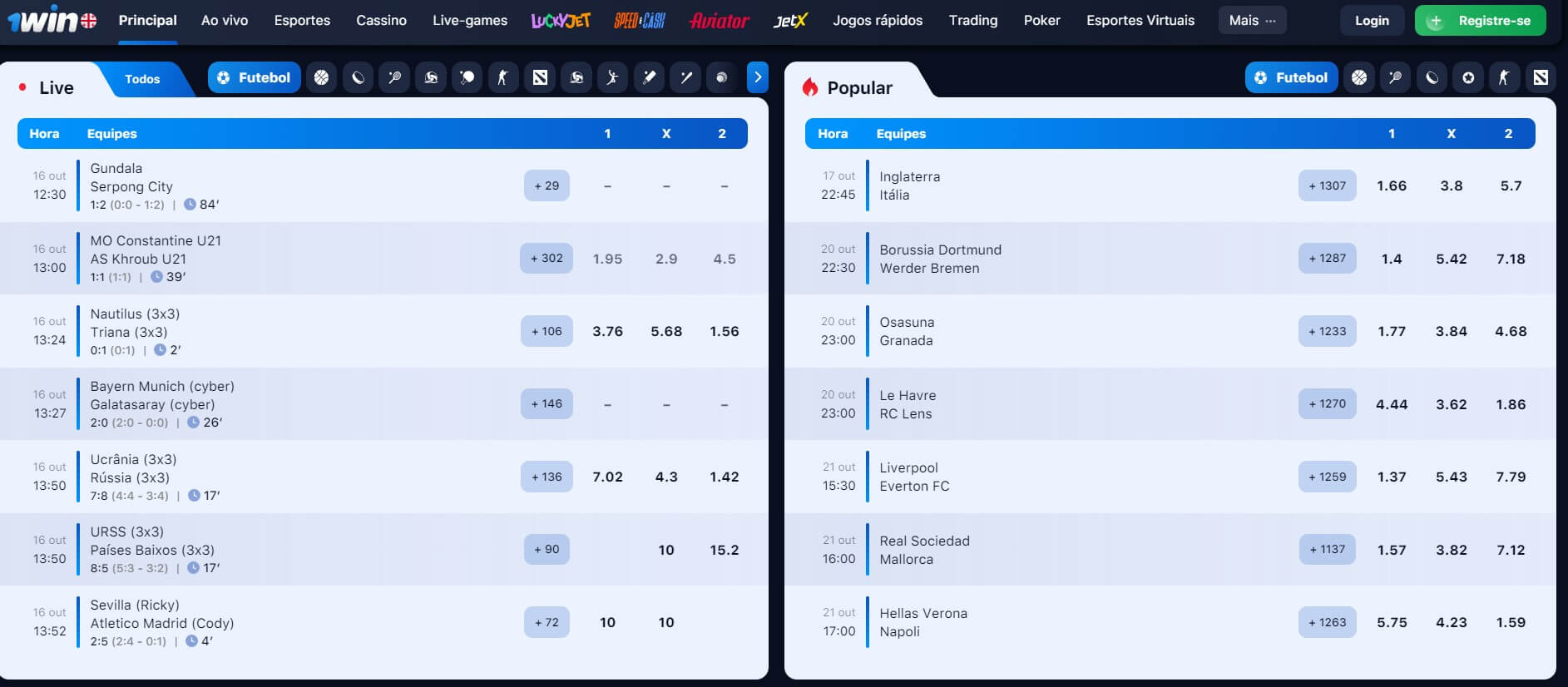Open the Mais dropdown menu

click(x=1252, y=20)
